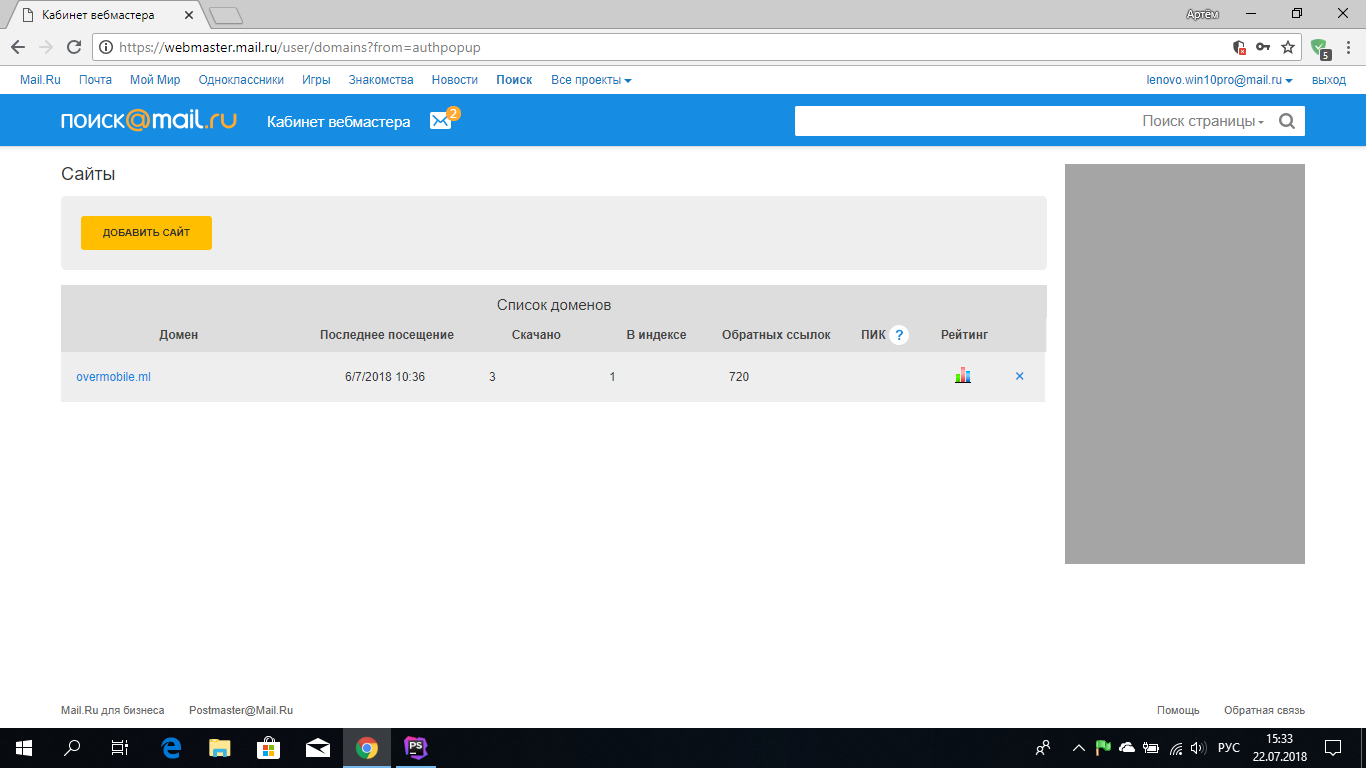This screenshot has width=1366, height=768.
Task: Open the Почта menu link
Action: point(95,80)
